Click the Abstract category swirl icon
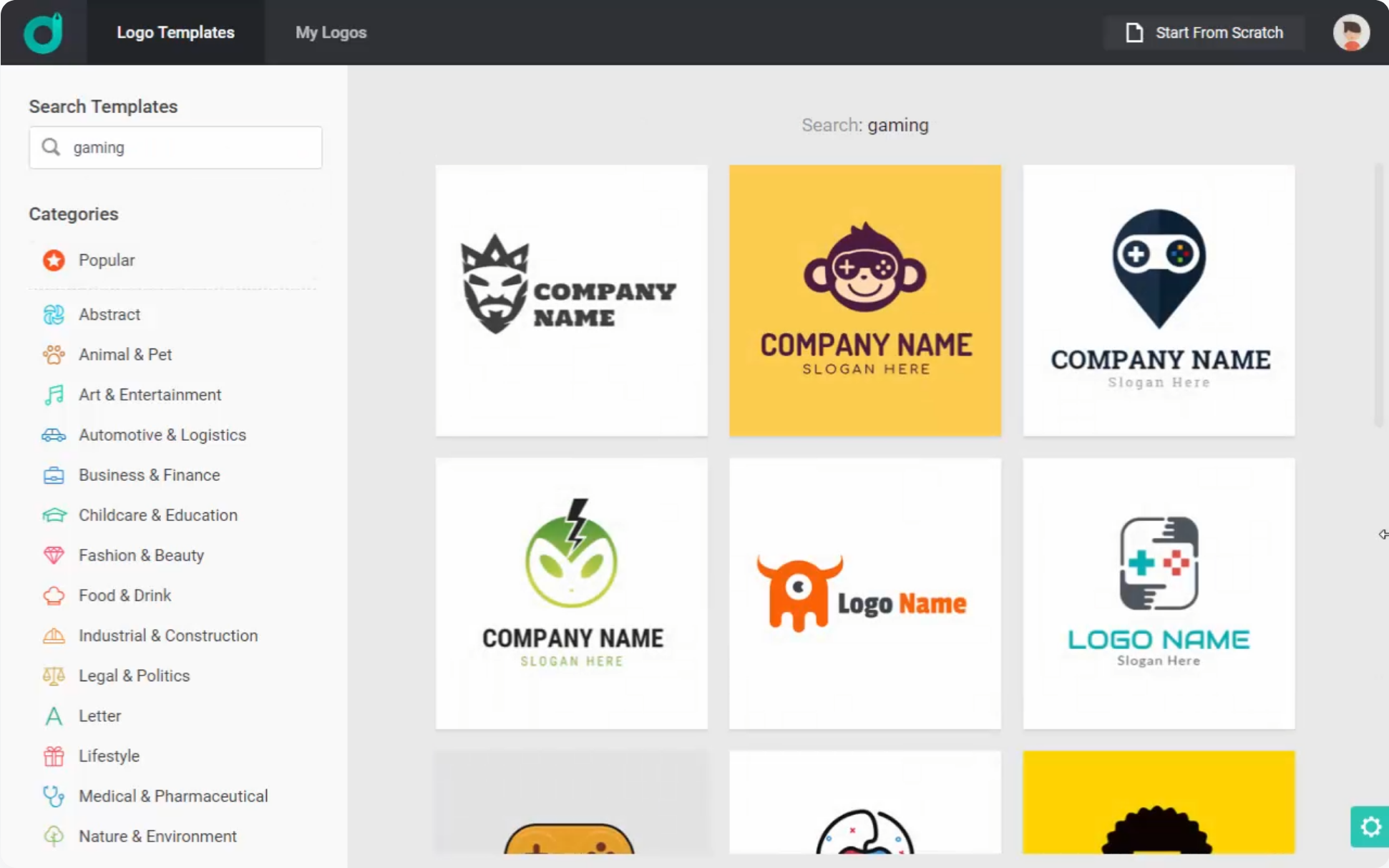 pos(54,314)
